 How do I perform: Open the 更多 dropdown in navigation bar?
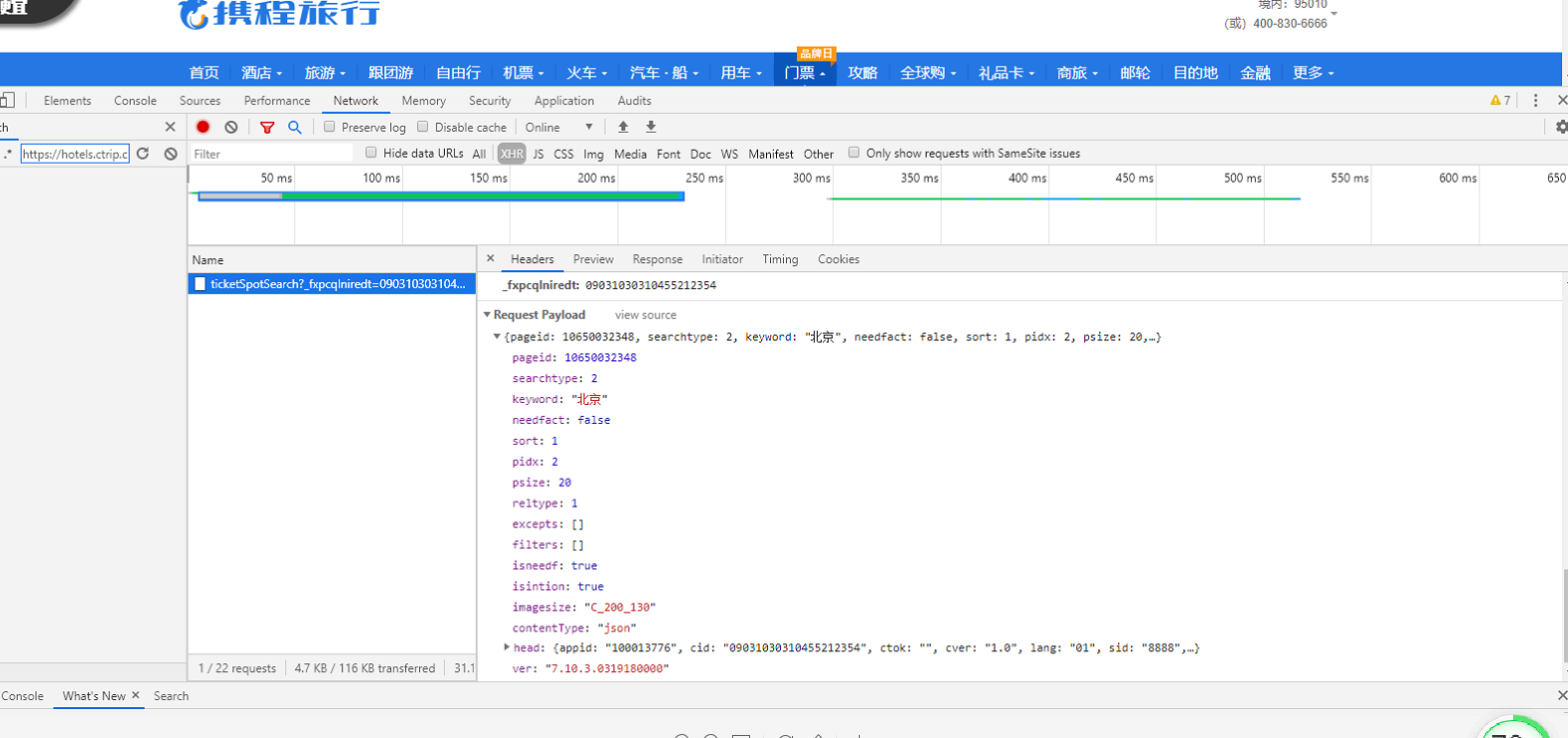pyautogui.click(x=1314, y=72)
